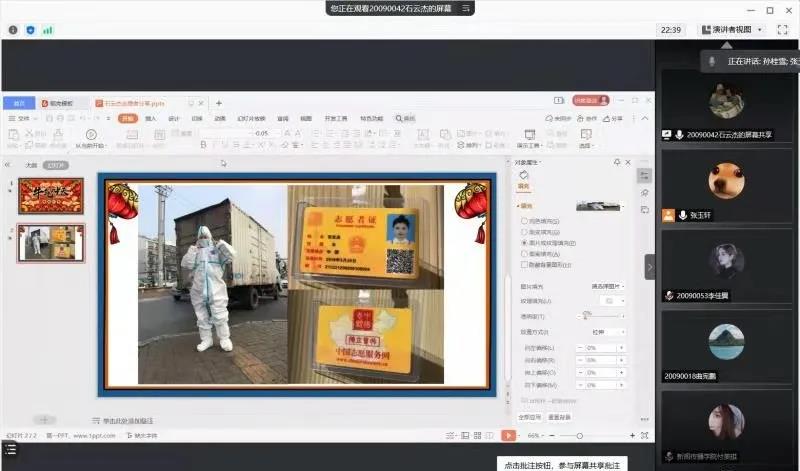Select the first fill radio option
This screenshot has width=800, height=471.
point(524,220)
